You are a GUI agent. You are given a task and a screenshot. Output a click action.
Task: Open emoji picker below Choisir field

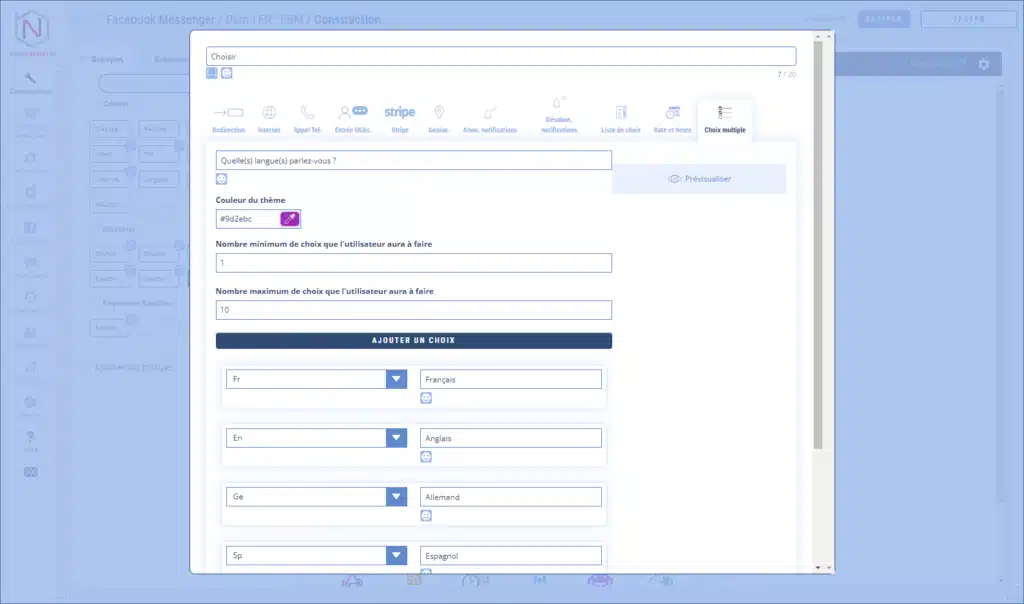(227, 73)
